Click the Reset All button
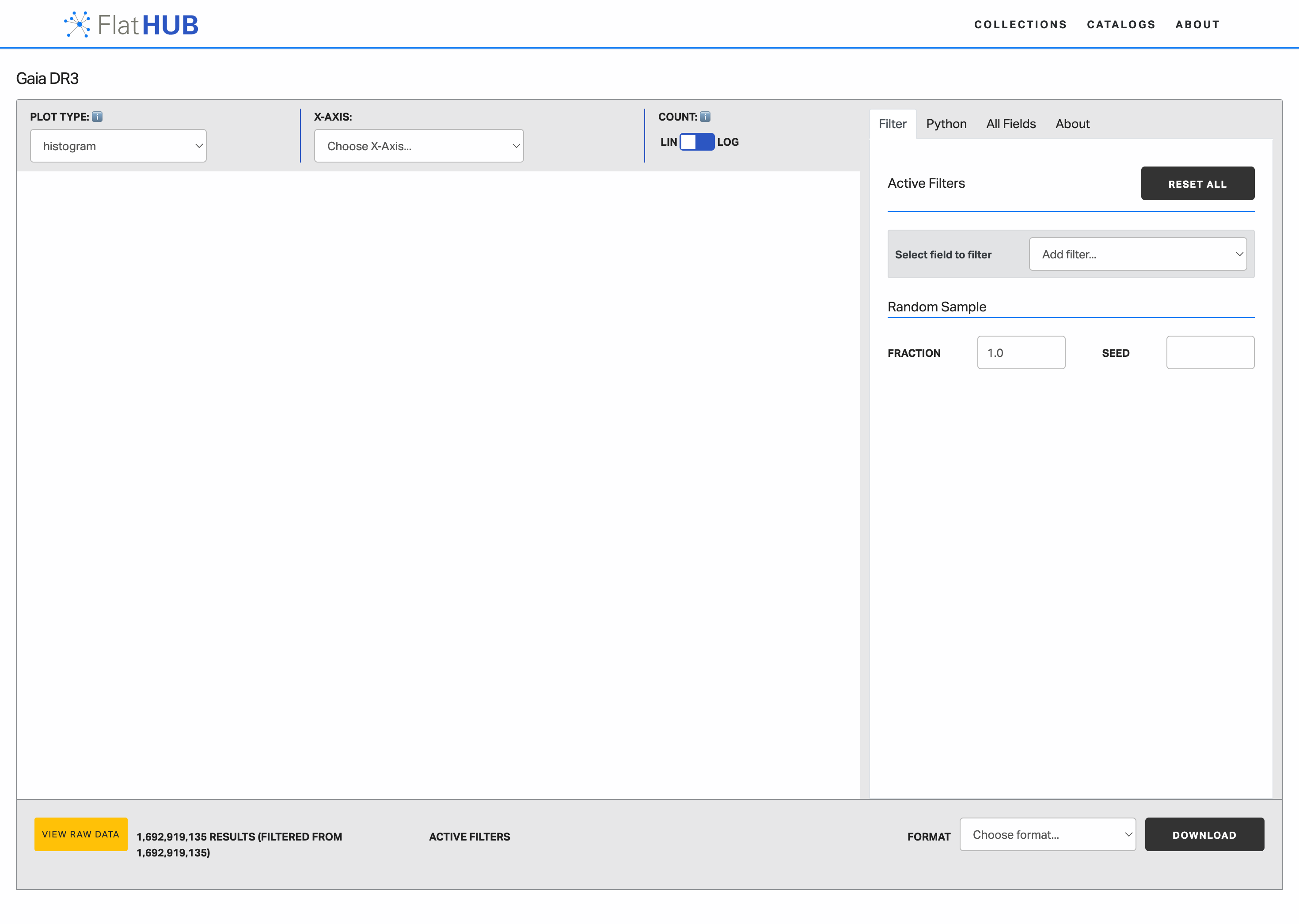Image resolution: width=1299 pixels, height=924 pixels. point(1197,183)
